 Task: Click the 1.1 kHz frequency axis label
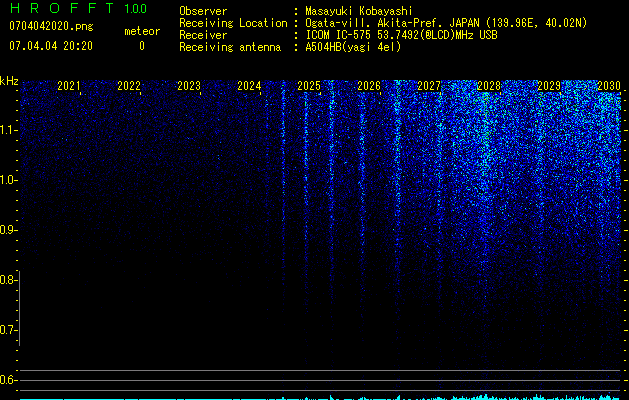8,130
